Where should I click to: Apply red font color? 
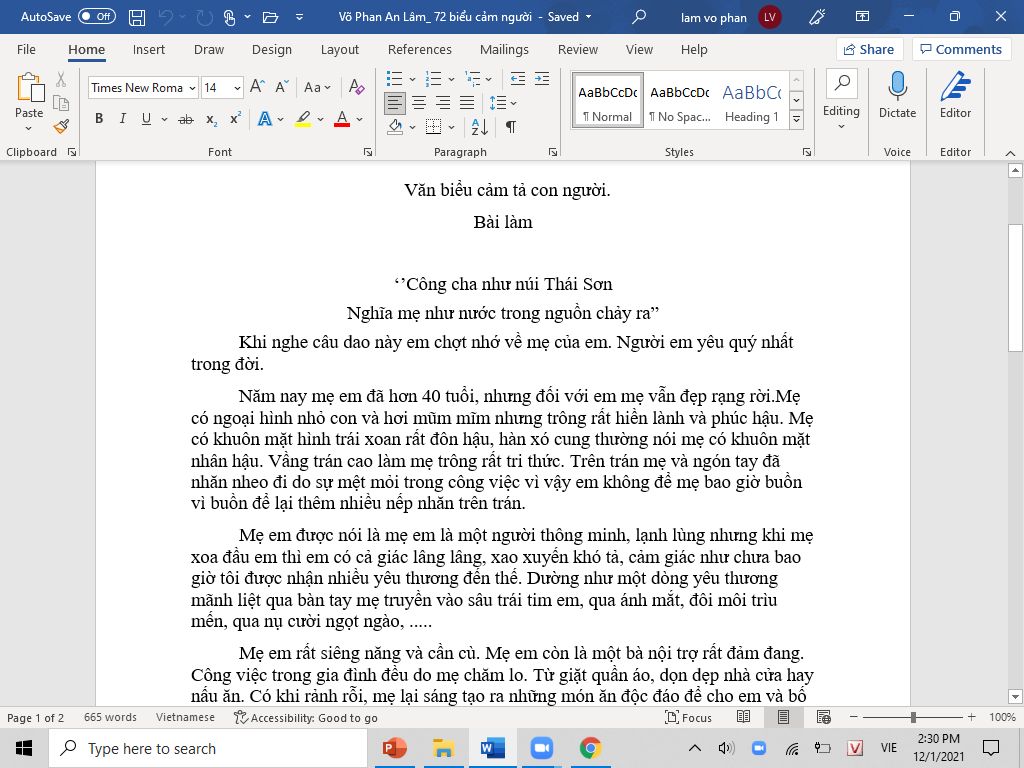[342, 119]
